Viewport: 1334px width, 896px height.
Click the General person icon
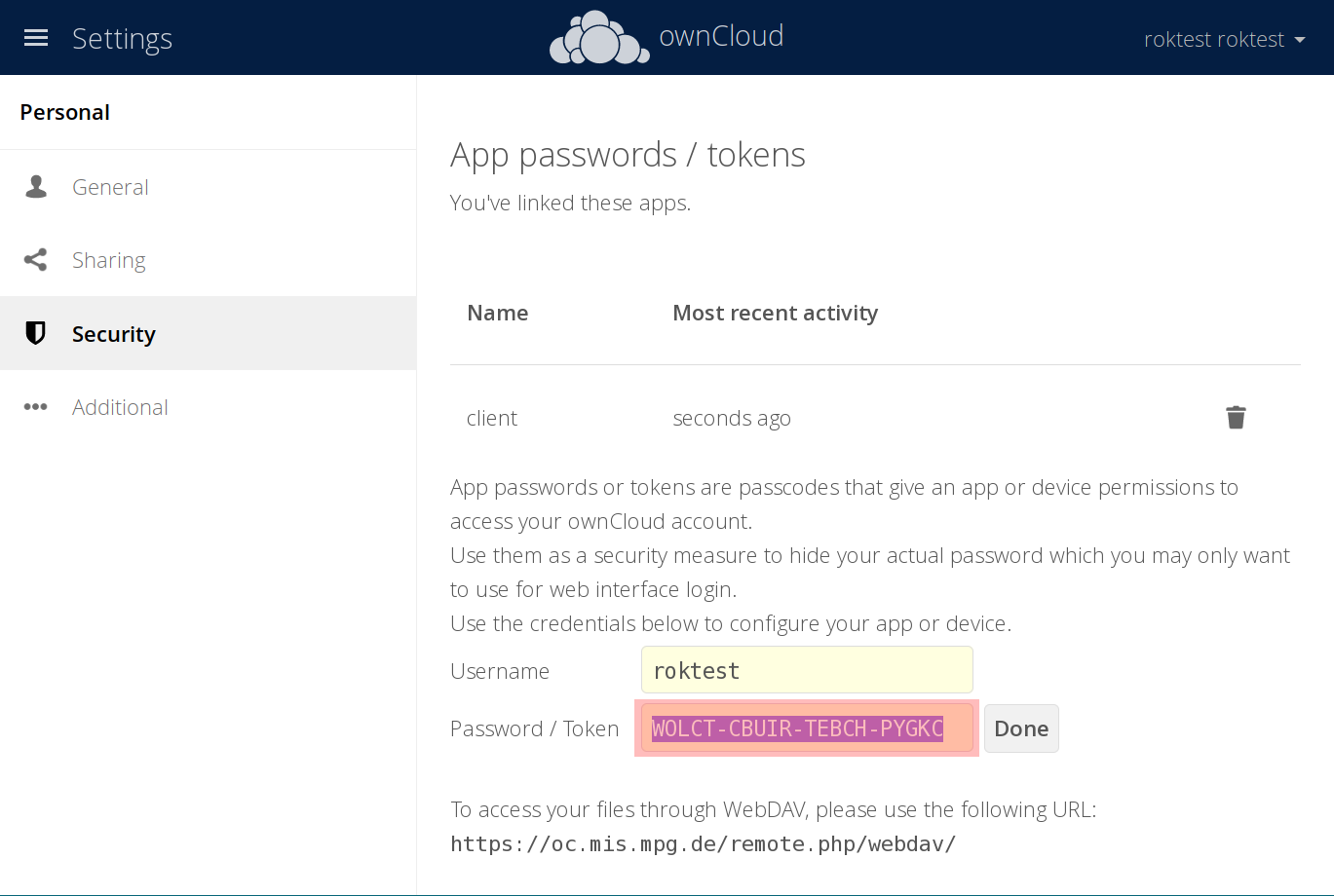pos(36,187)
